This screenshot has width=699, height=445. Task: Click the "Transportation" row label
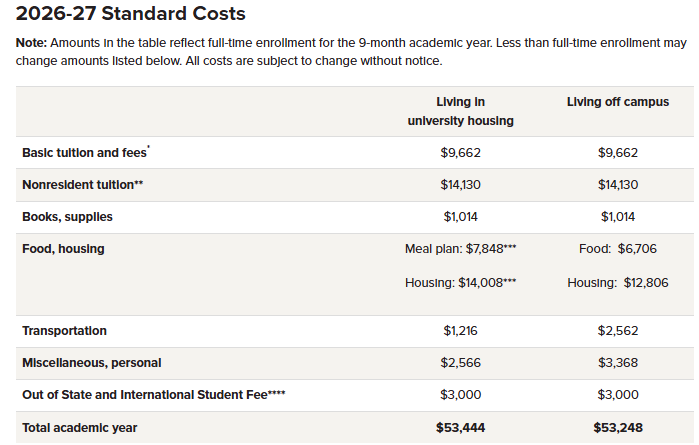pos(64,331)
